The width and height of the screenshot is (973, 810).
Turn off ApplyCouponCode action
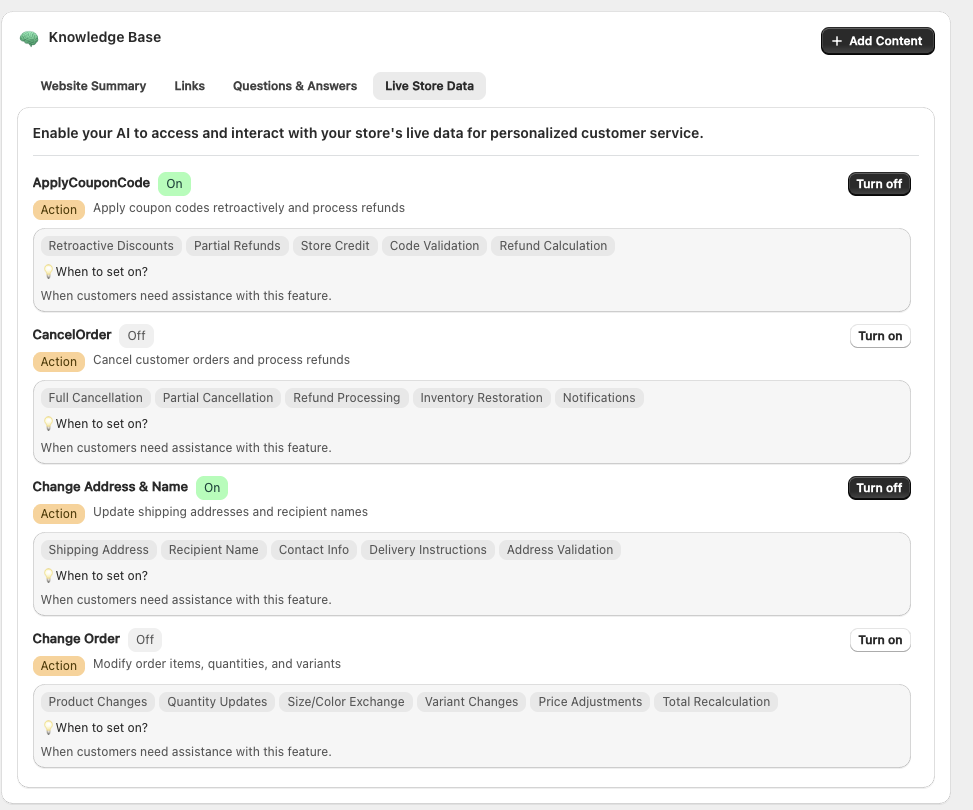[x=879, y=184]
